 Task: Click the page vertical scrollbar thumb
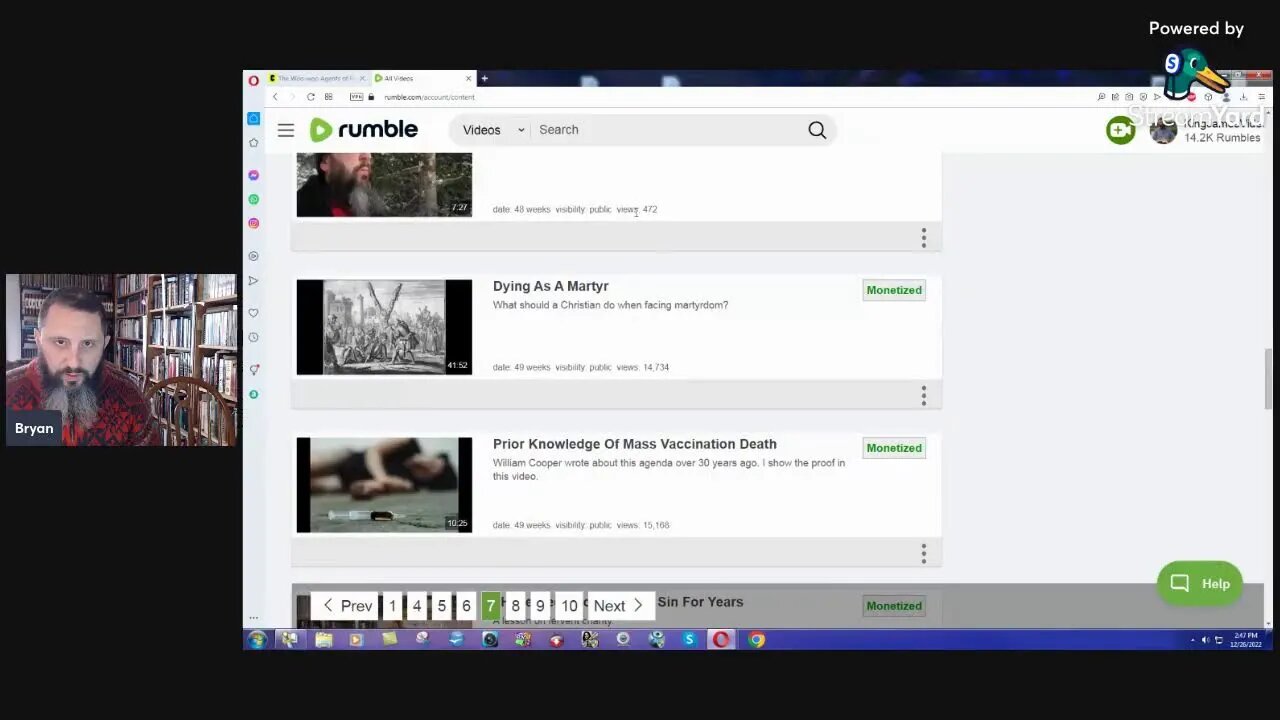click(x=1268, y=379)
